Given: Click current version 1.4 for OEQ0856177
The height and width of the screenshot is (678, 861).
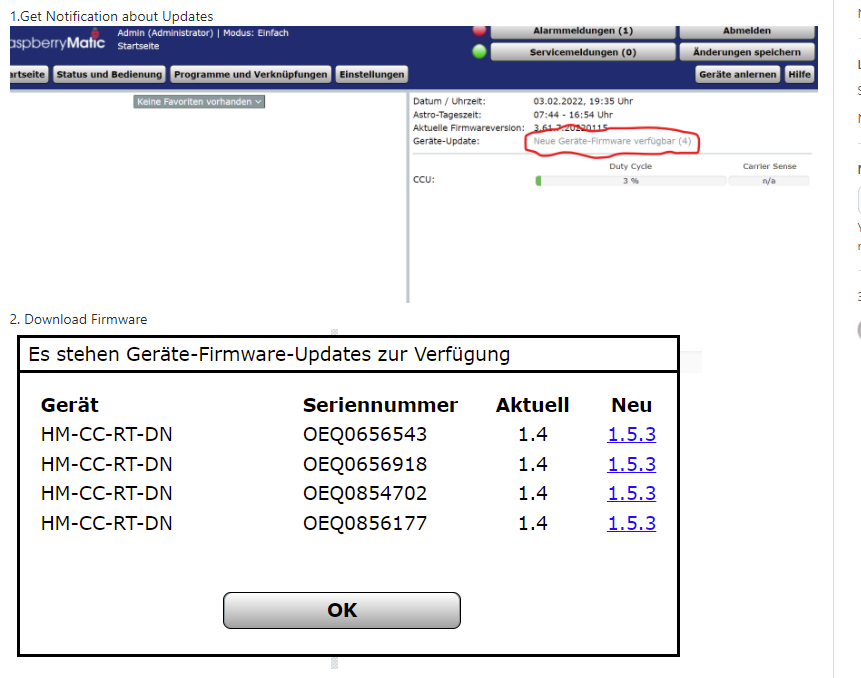Looking at the screenshot, I should coord(533,523).
